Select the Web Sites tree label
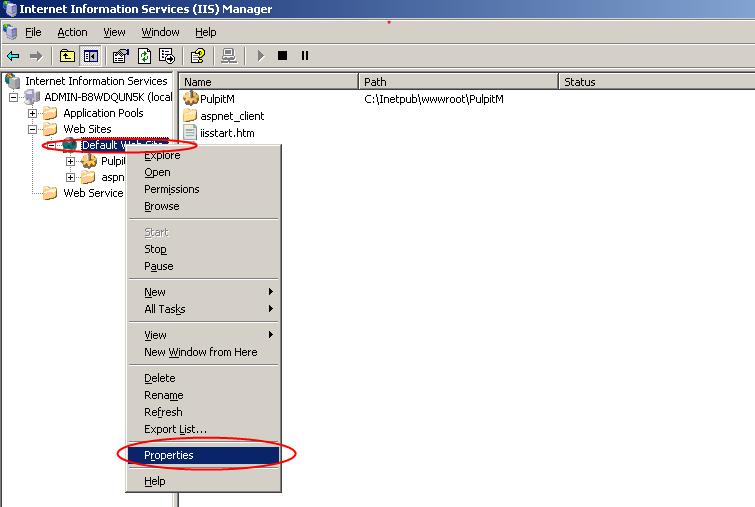This screenshot has width=755, height=507. click(87, 129)
